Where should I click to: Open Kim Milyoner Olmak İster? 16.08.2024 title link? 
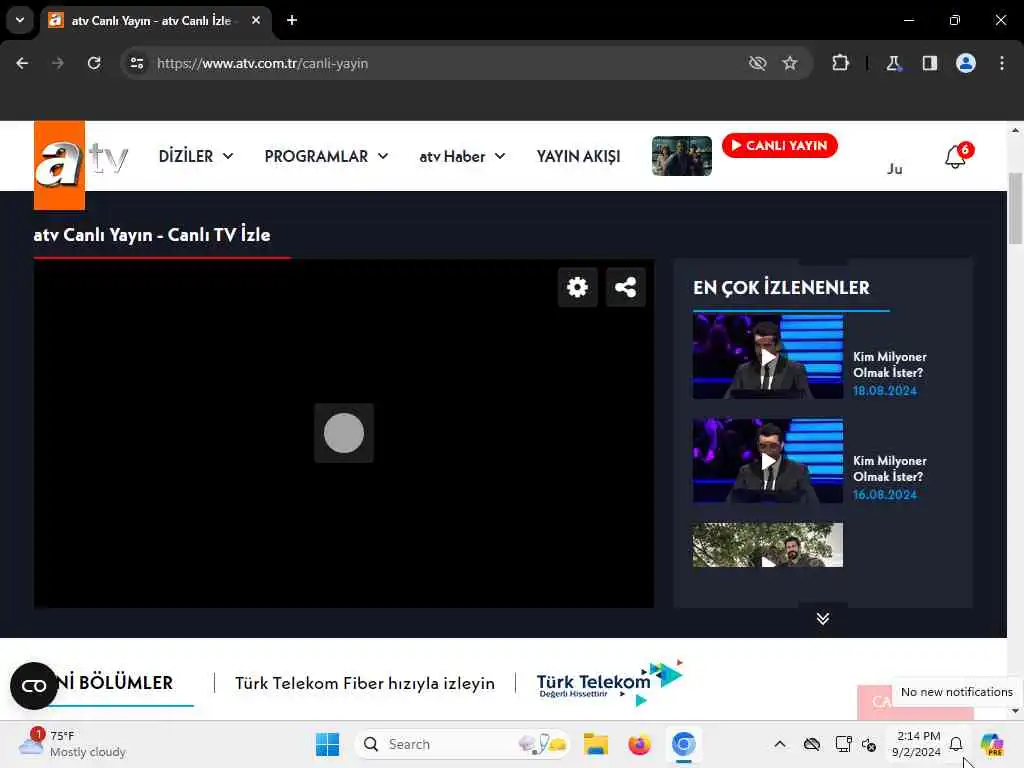click(x=889, y=469)
